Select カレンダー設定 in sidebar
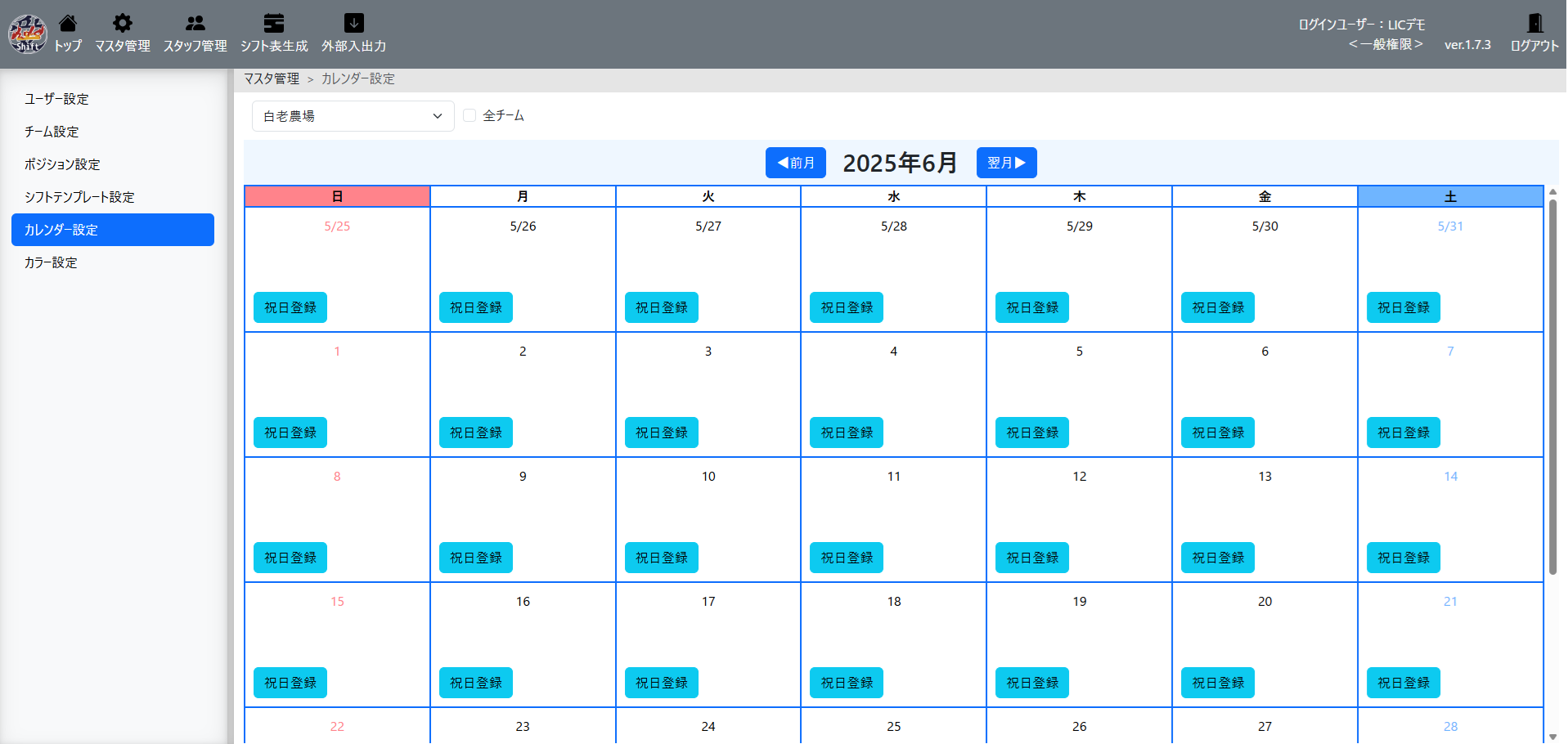The height and width of the screenshot is (744, 1568). click(113, 230)
